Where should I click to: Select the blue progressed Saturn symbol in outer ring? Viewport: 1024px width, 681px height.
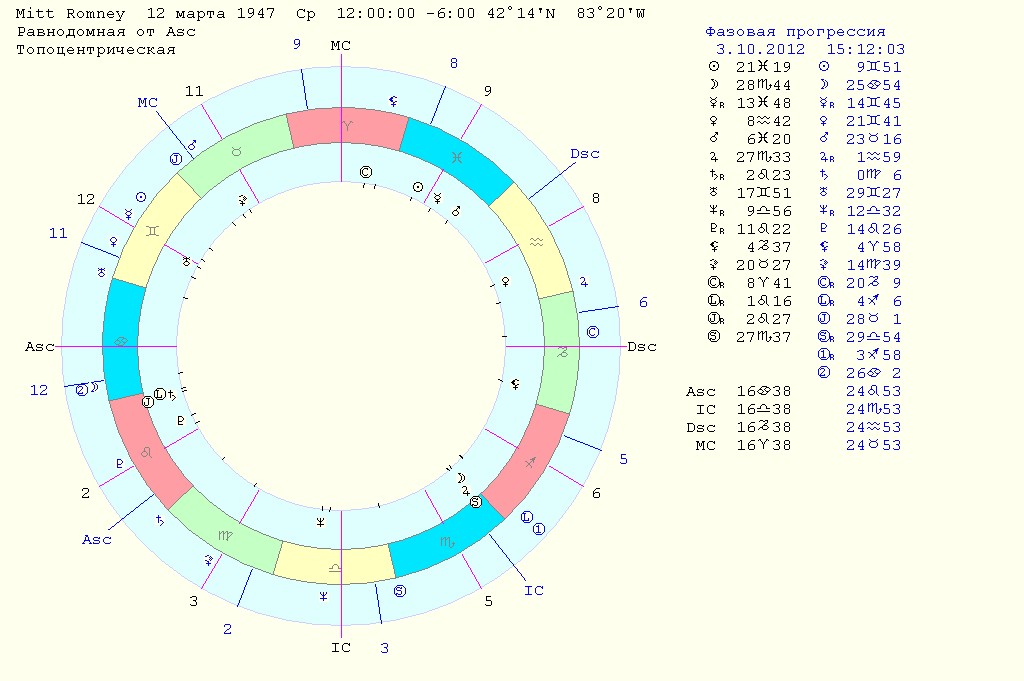click(159, 520)
